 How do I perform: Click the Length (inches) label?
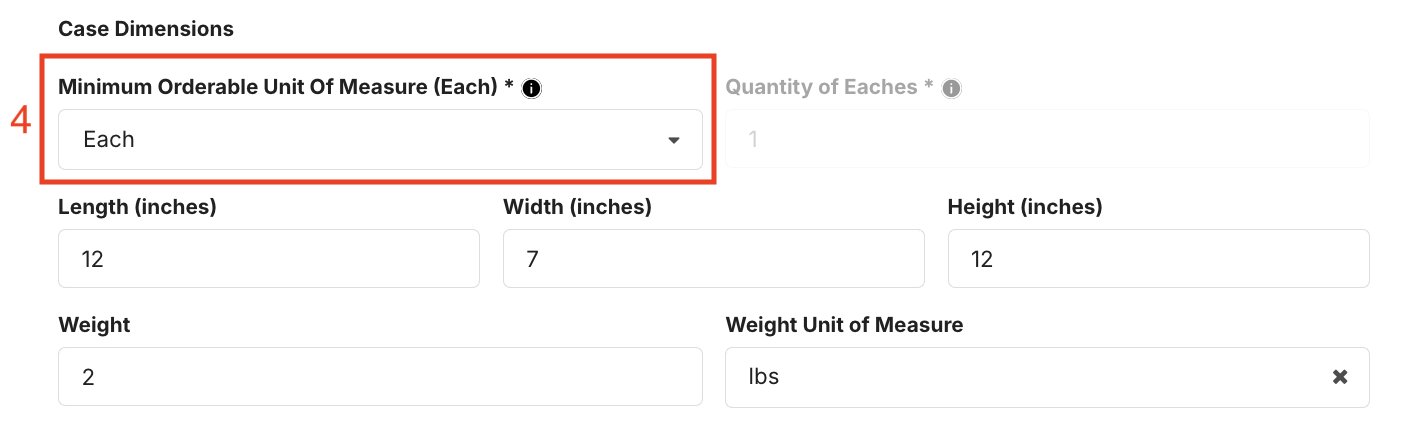137,207
